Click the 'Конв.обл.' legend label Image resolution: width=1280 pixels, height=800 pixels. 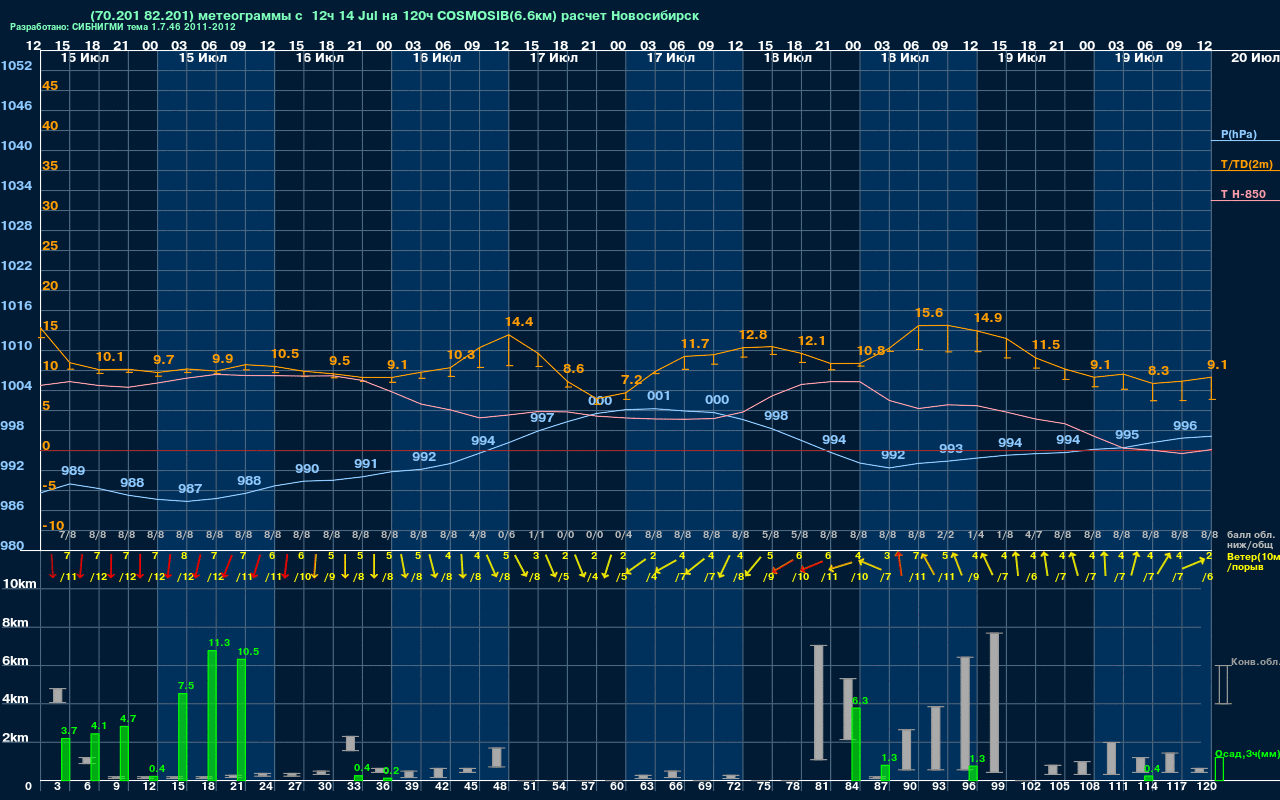1255,661
